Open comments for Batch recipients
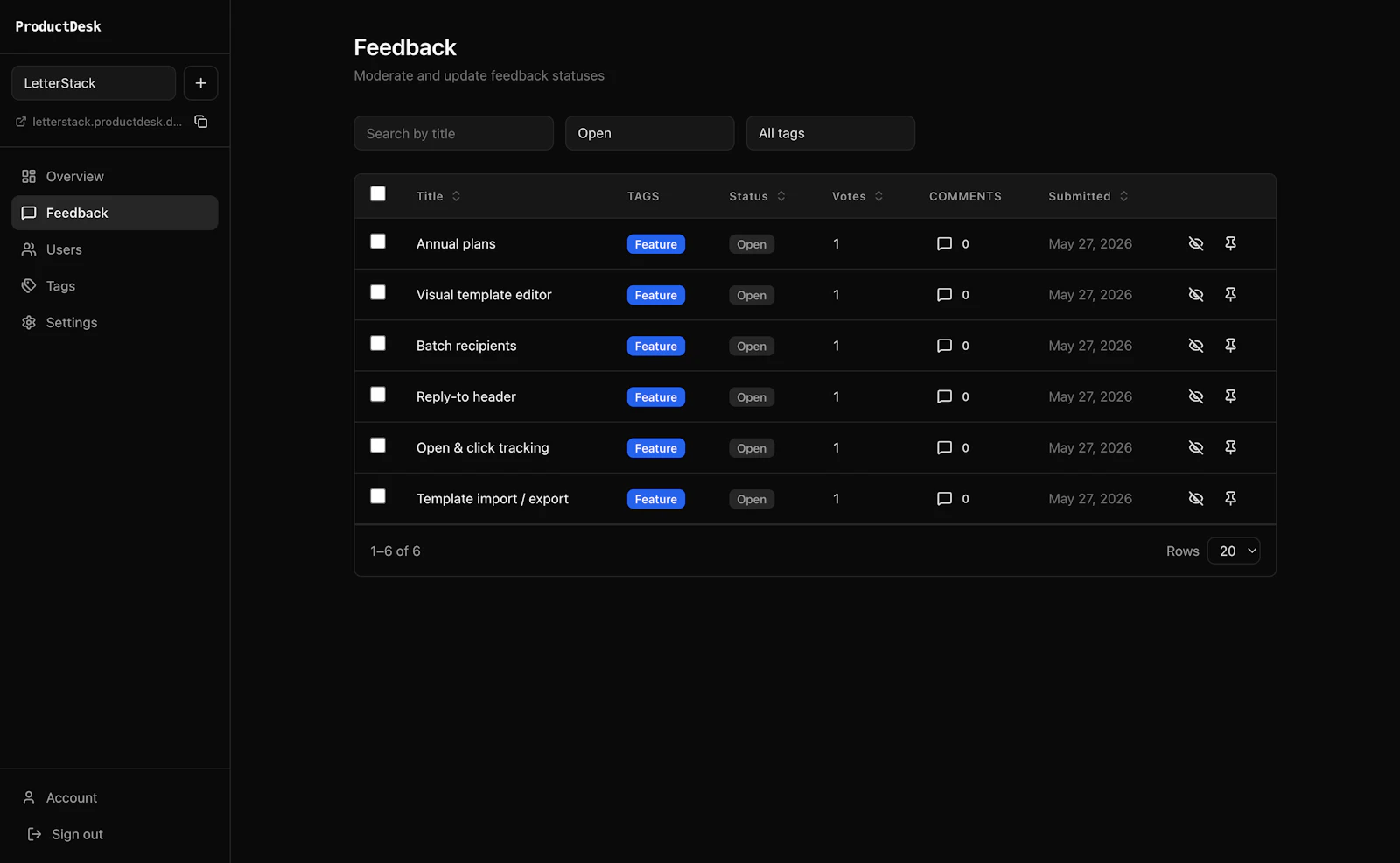 [x=953, y=346]
